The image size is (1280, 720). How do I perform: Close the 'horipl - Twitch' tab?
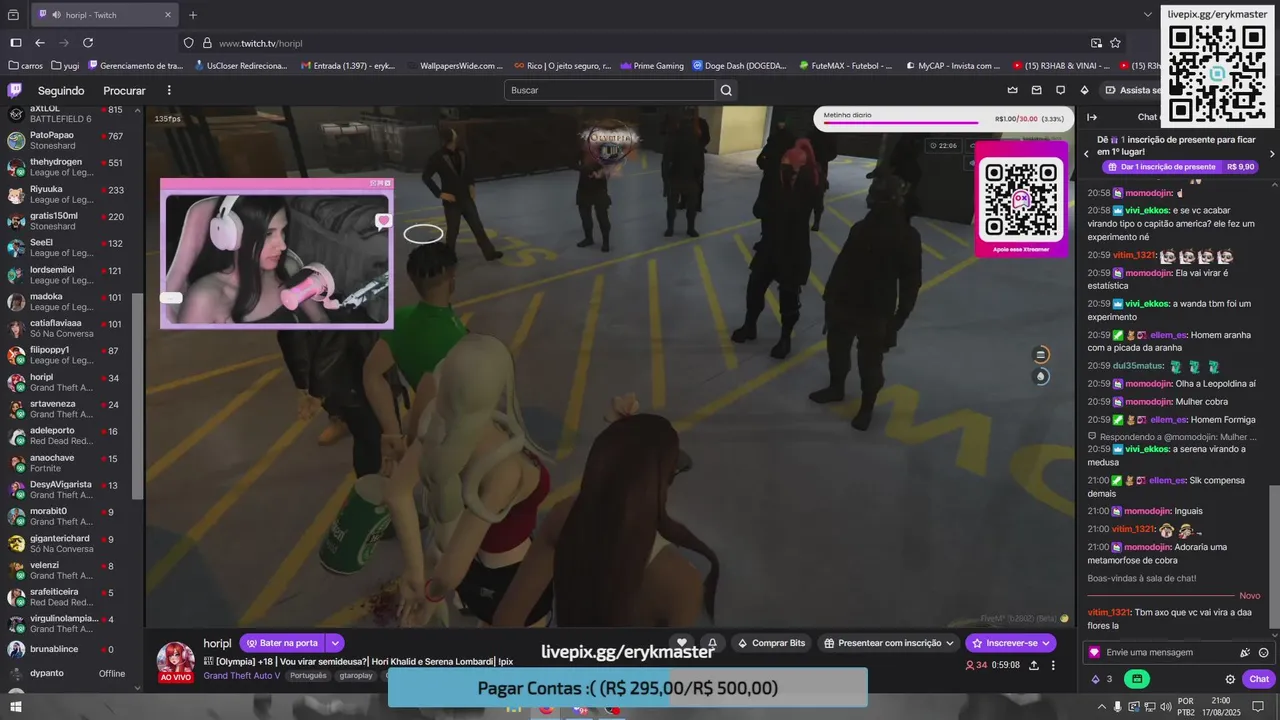pyautogui.click(x=167, y=15)
